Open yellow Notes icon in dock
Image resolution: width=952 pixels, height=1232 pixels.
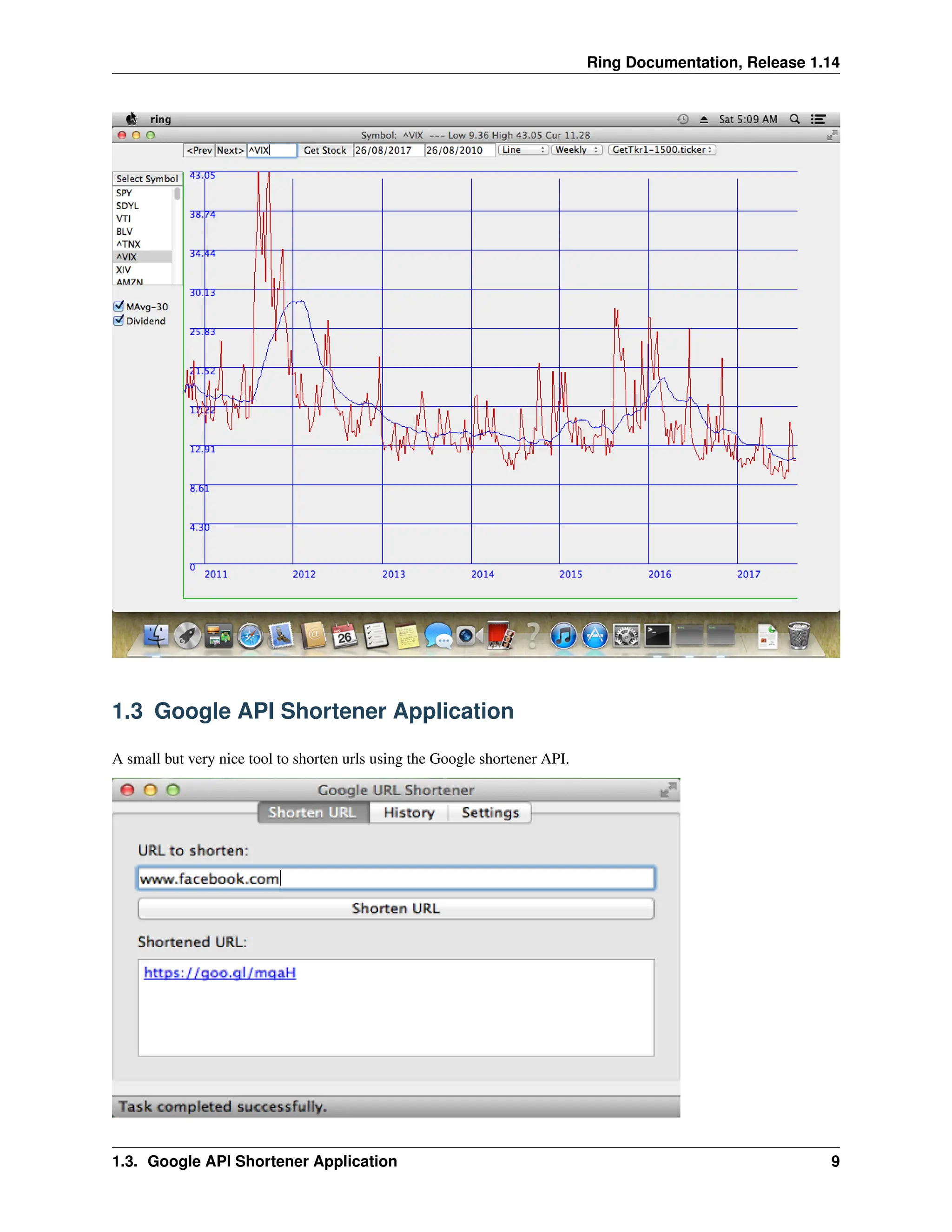pyautogui.click(x=407, y=636)
